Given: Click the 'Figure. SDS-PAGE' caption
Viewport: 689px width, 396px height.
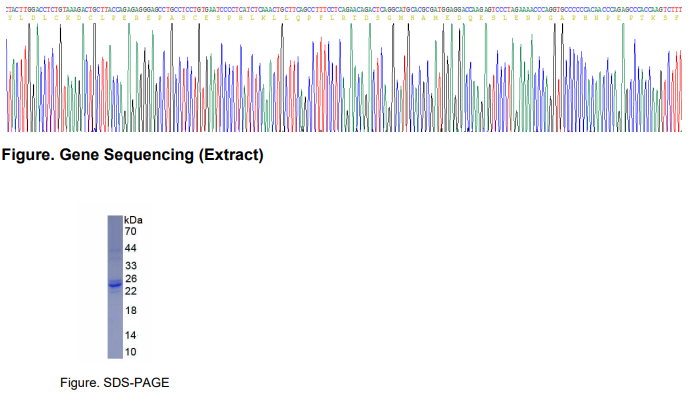Looking at the screenshot, I should click(115, 383).
